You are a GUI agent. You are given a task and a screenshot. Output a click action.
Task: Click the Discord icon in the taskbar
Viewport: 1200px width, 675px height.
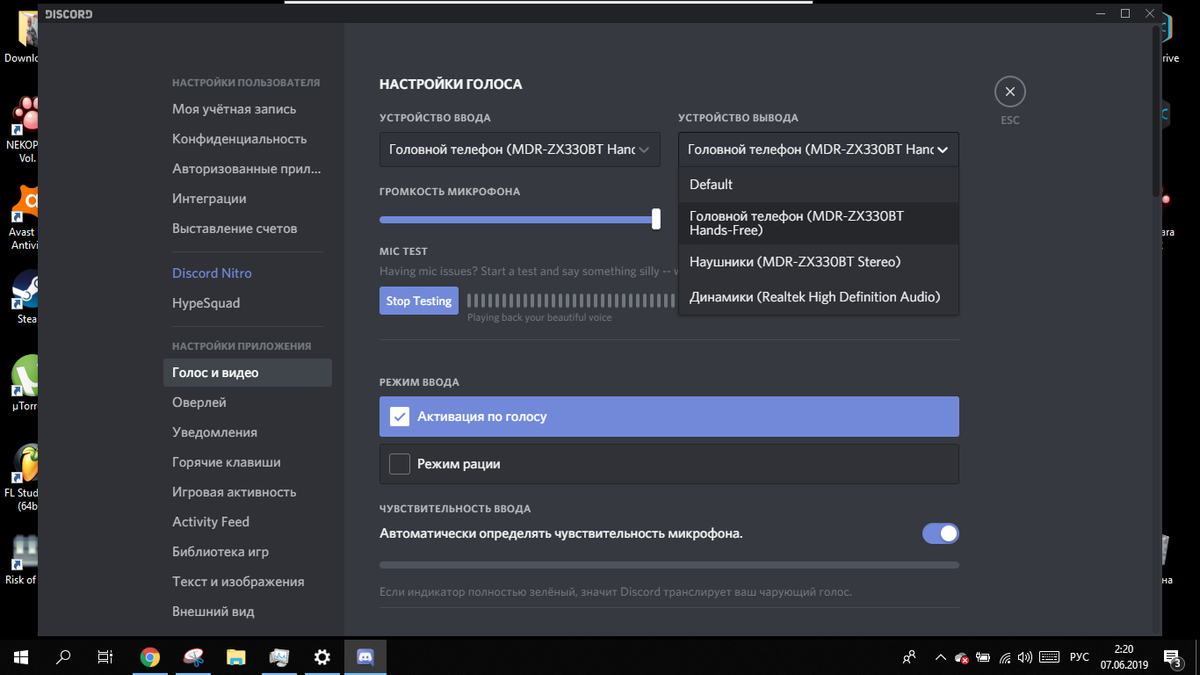365,657
